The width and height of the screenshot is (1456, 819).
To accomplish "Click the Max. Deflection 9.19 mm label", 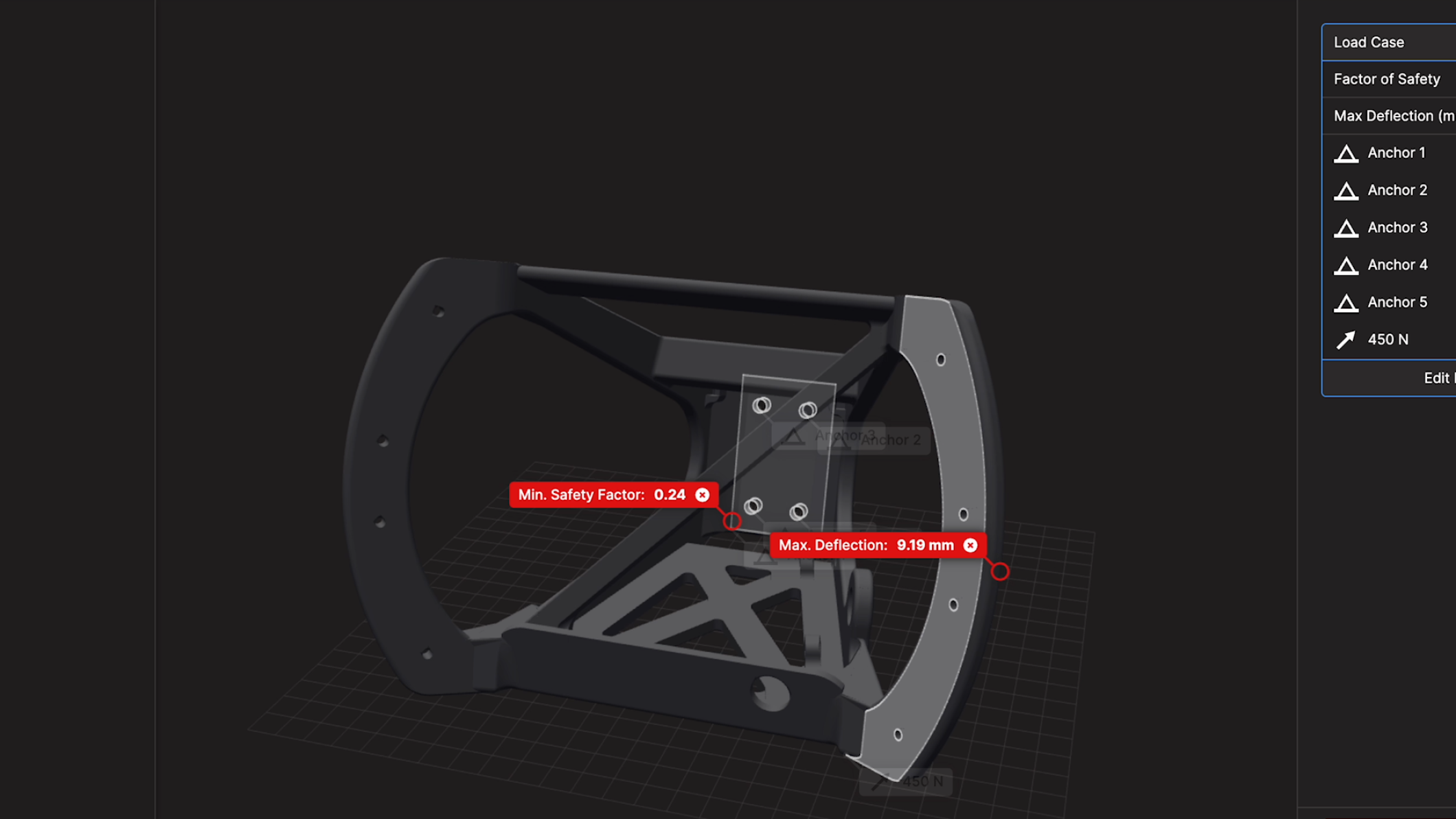I will [x=865, y=545].
